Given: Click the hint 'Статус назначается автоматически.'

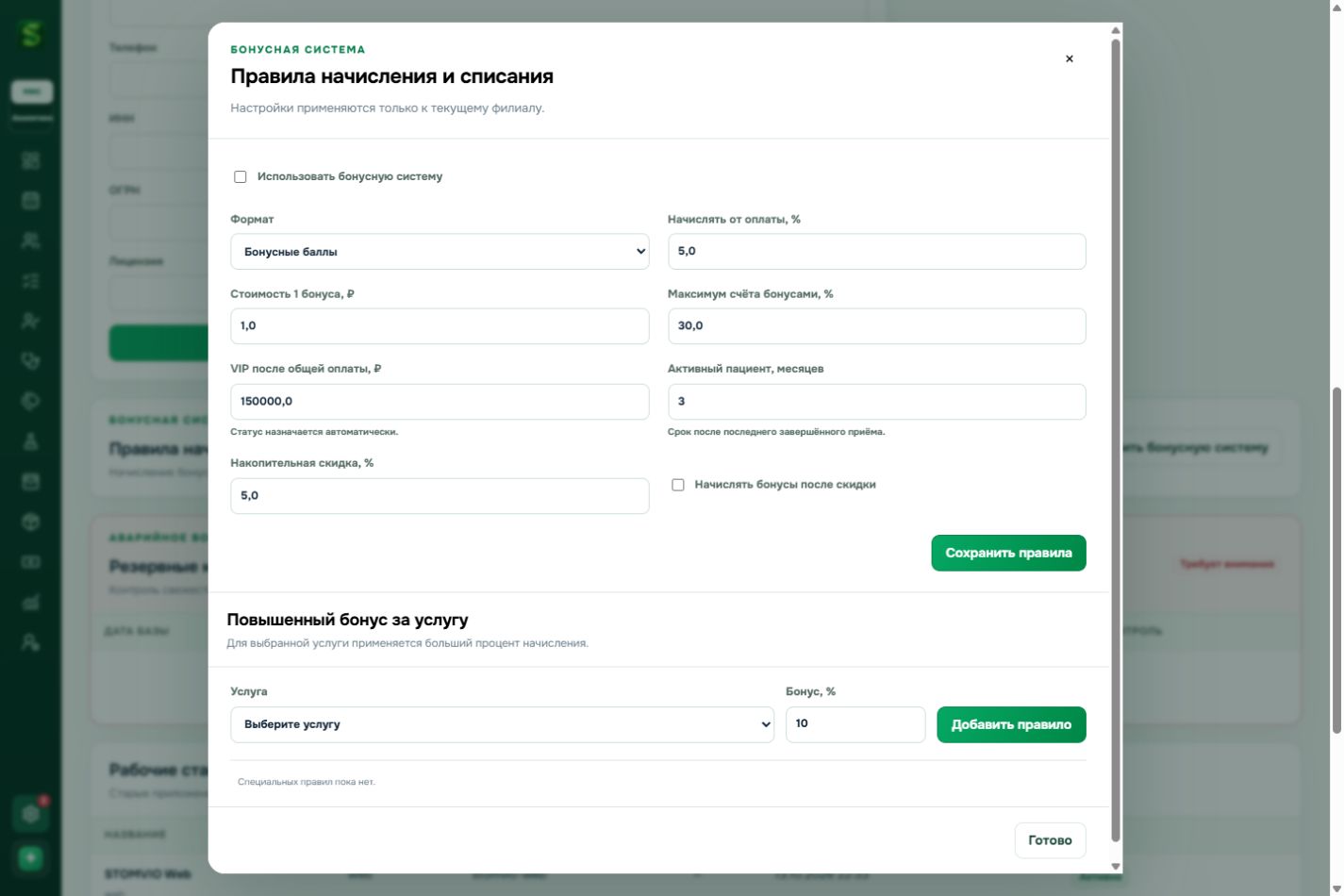Looking at the screenshot, I should point(314,432).
